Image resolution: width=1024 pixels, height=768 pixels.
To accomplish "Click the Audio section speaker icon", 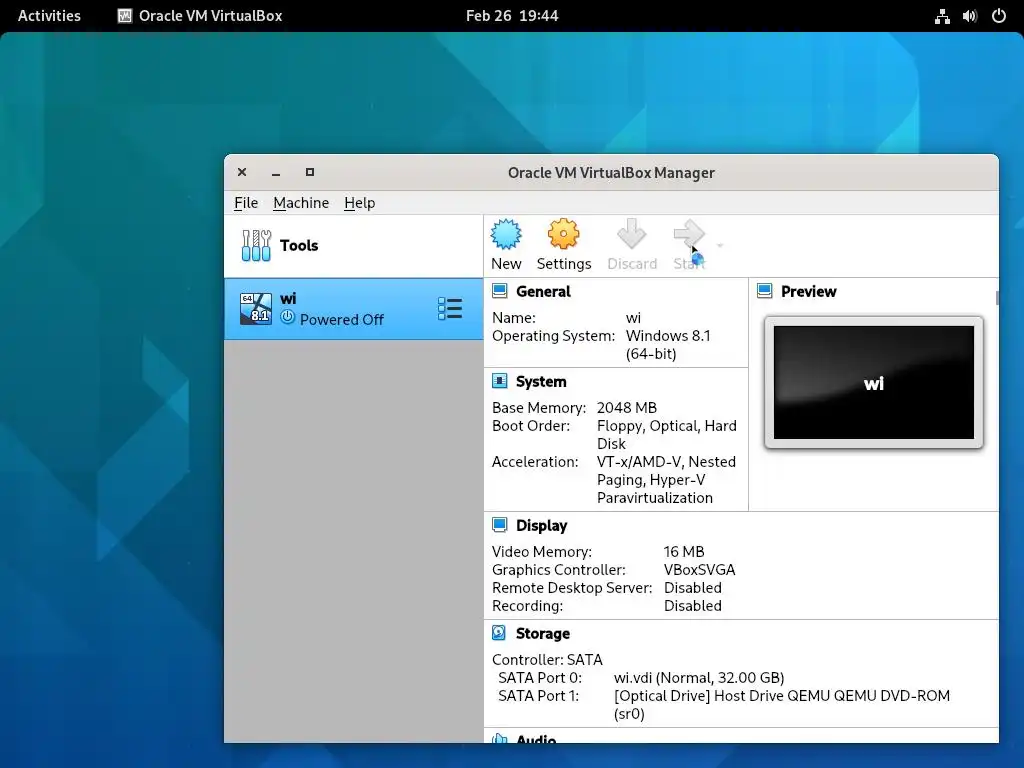I will [x=500, y=738].
